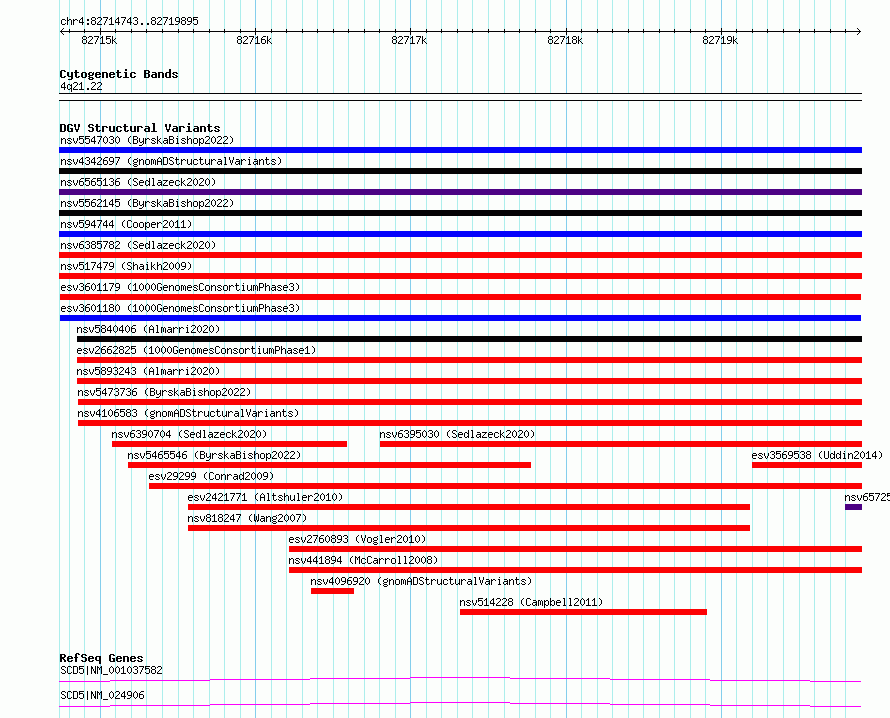Click the nsv6390704 (Sedlazeck2020) label
Screen dimensions: 890x718
[189, 434]
